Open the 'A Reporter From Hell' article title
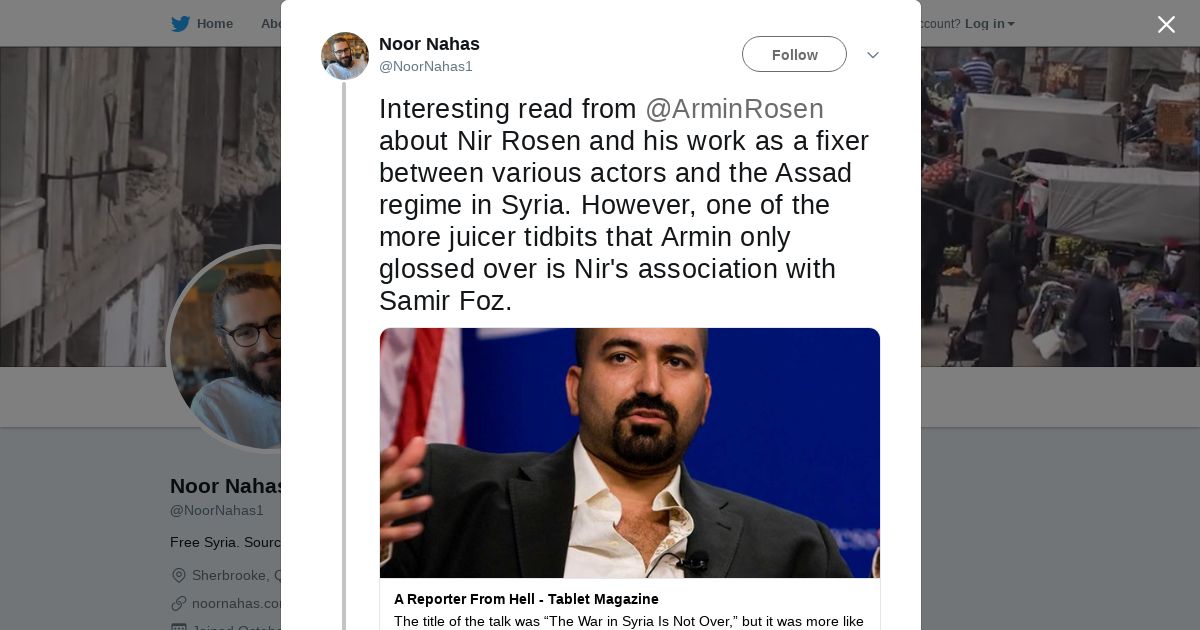Image resolution: width=1200 pixels, height=630 pixels. pyautogui.click(x=526, y=599)
